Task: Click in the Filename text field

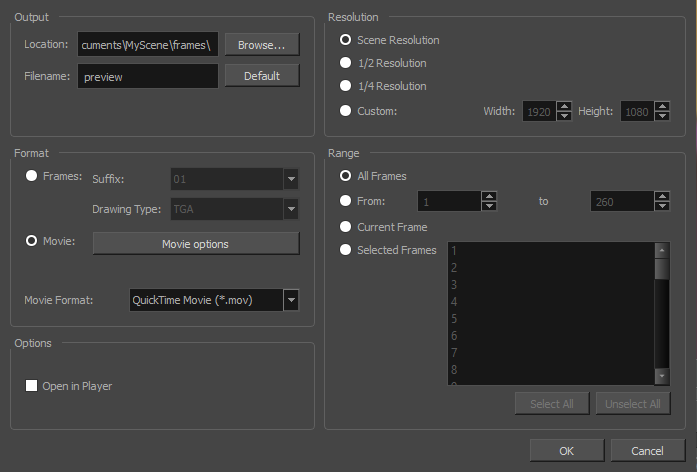Action: 147,75
